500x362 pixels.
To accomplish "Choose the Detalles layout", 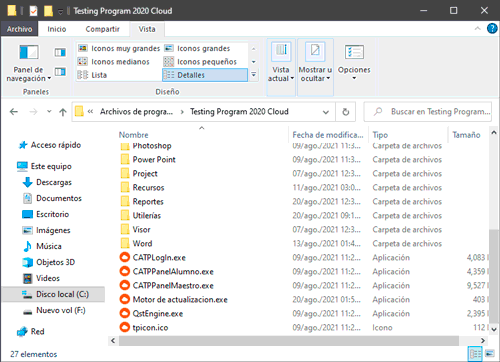I will (205, 75).
